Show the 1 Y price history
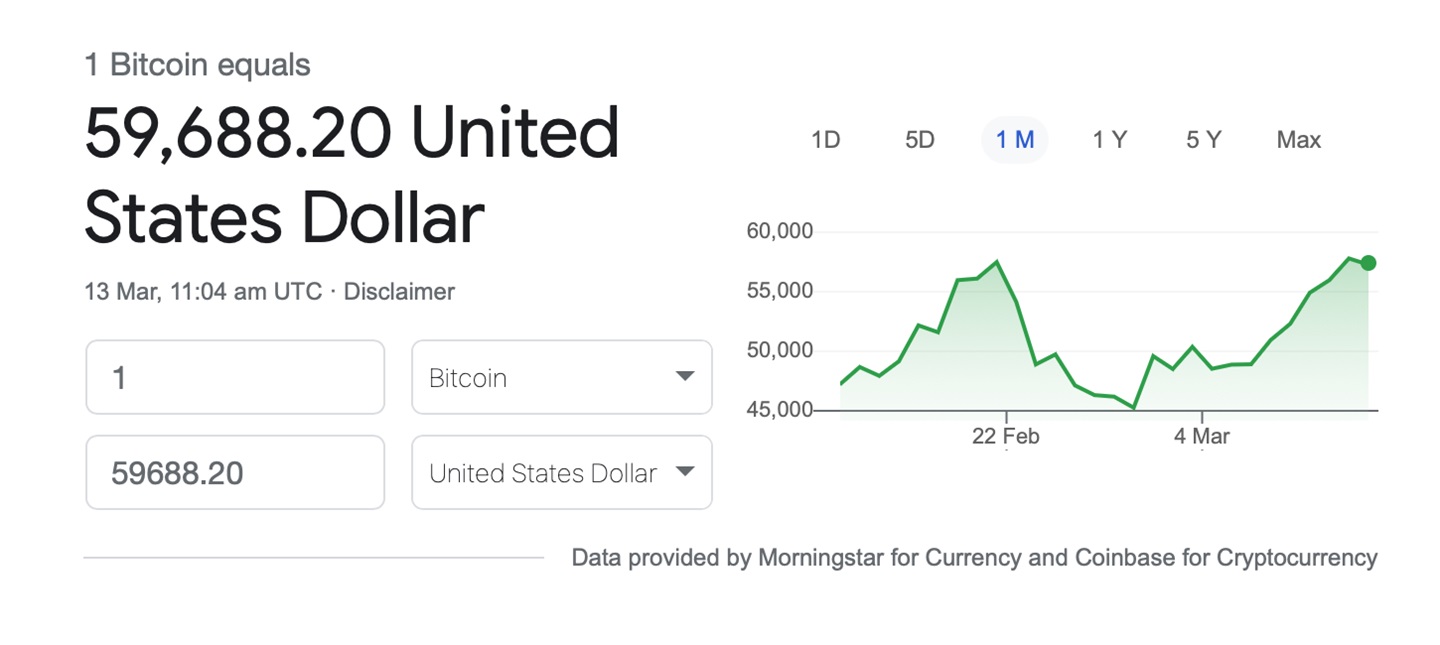 click(1109, 140)
